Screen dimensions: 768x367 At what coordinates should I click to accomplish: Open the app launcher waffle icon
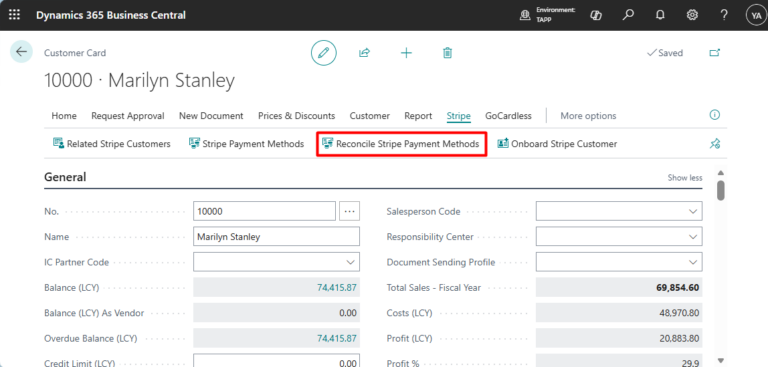point(14,15)
